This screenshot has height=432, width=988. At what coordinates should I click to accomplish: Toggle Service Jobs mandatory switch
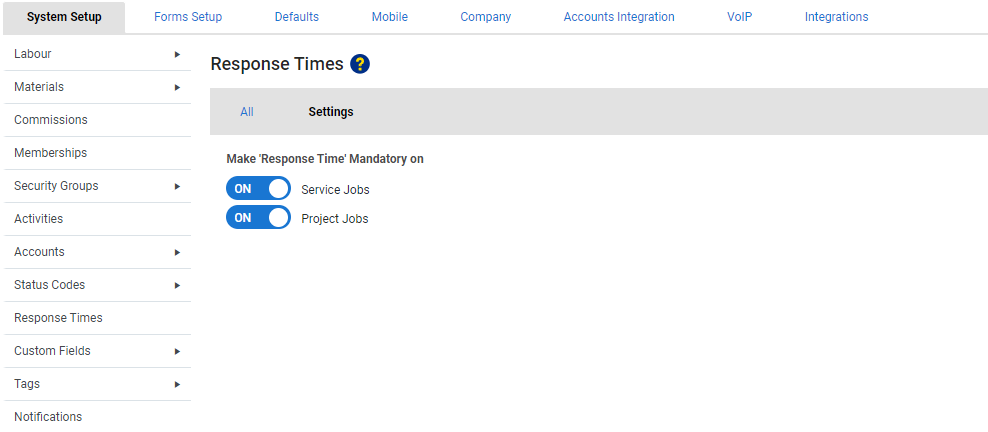coord(258,188)
